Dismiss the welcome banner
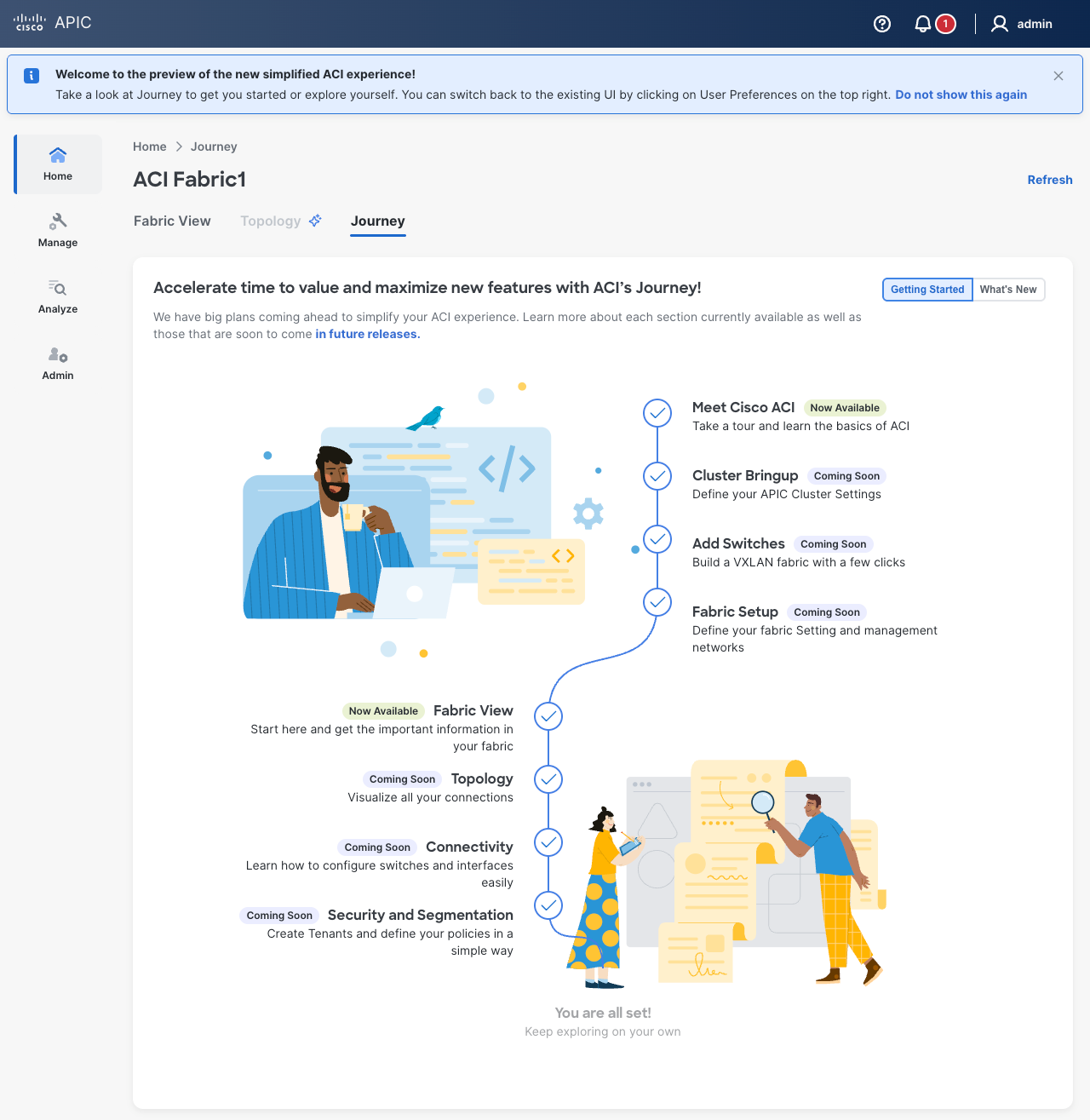Image resolution: width=1090 pixels, height=1120 pixels. pyautogui.click(x=1058, y=76)
